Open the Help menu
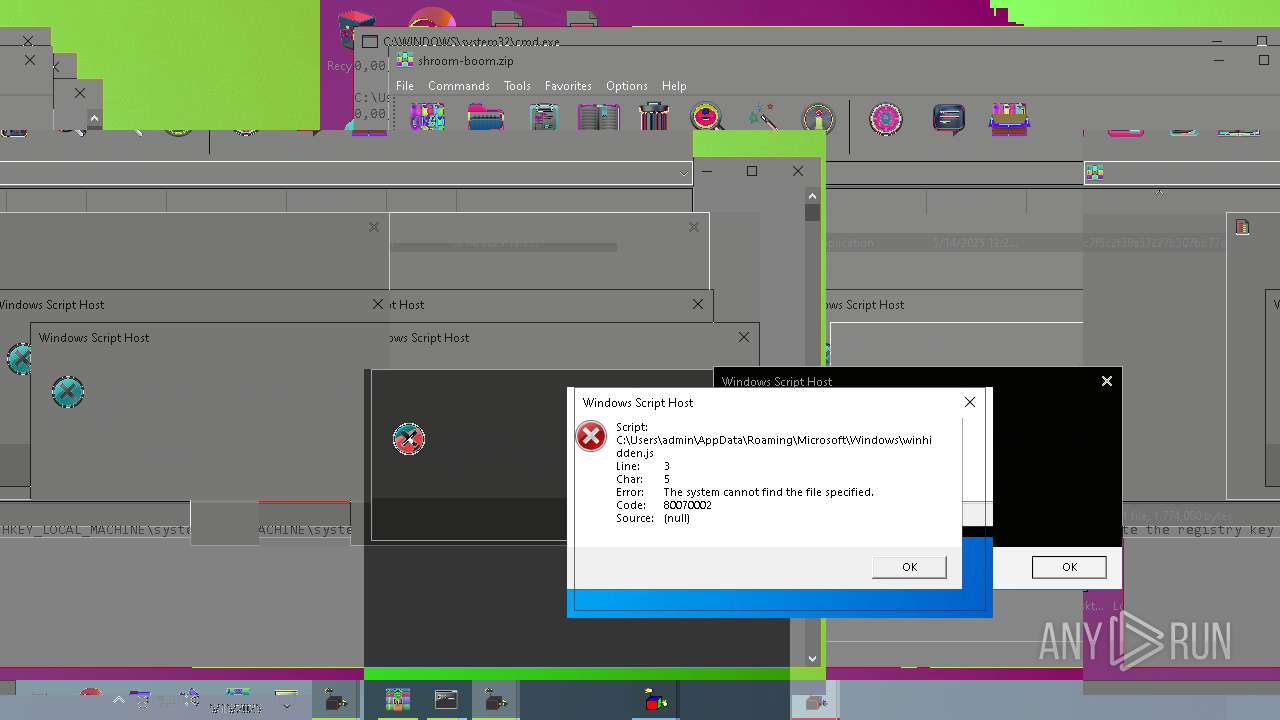This screenshot has width=1280, height=720. pyautogui.click(x=674, y=86)
